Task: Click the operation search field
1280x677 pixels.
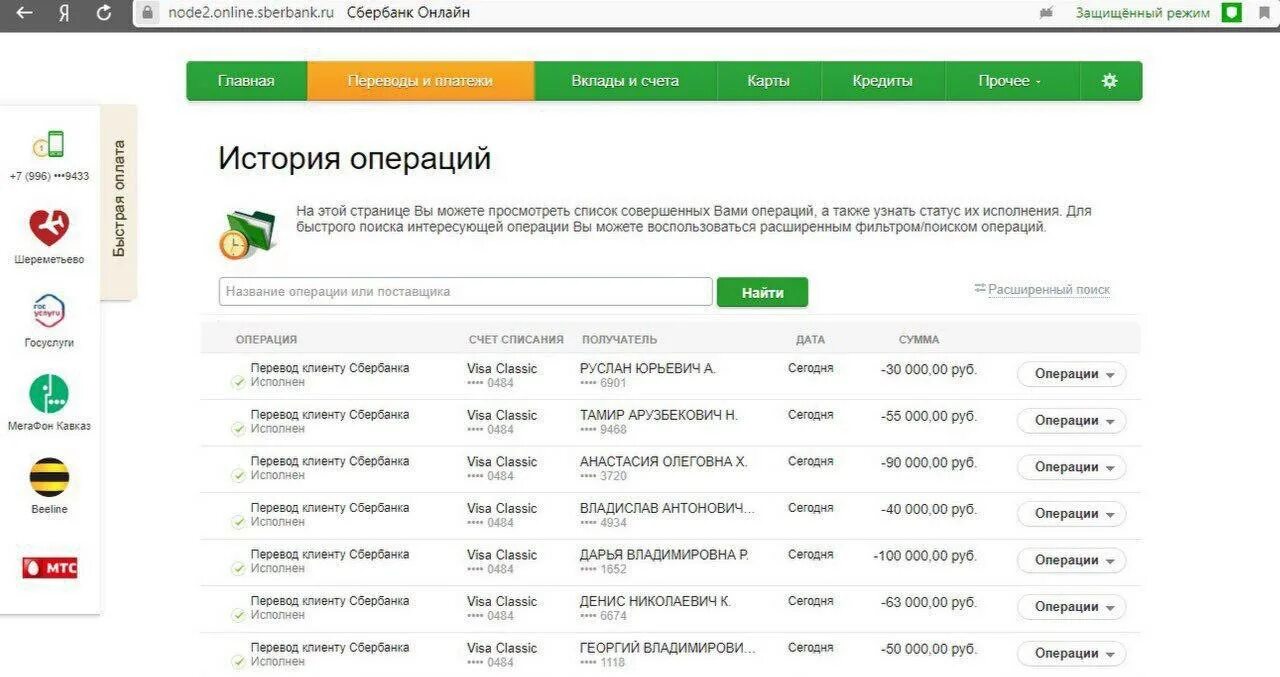Action: pyautogui.click(x=466, y=292)
